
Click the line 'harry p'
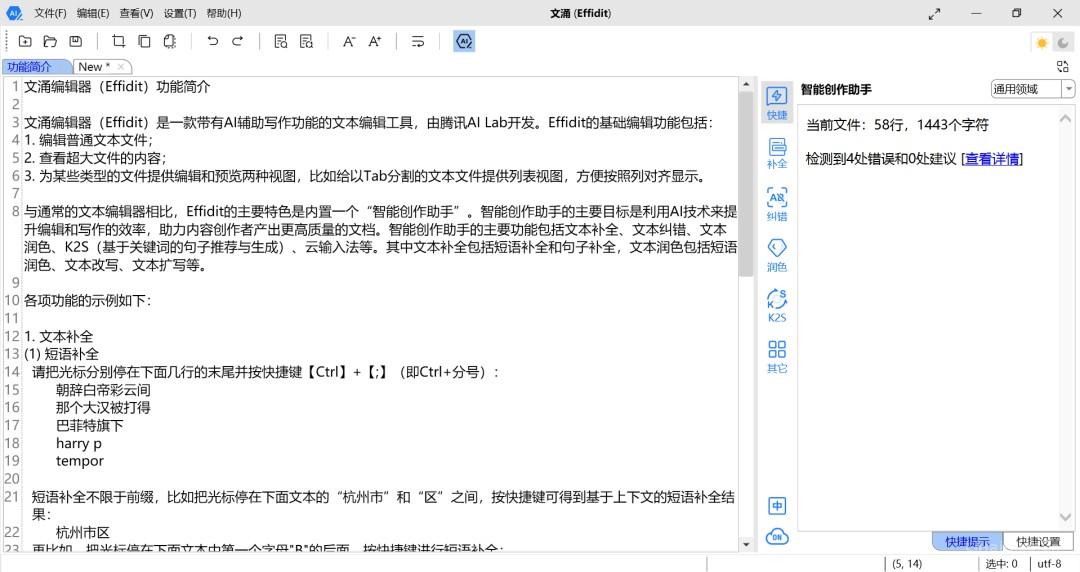[79, 443]
